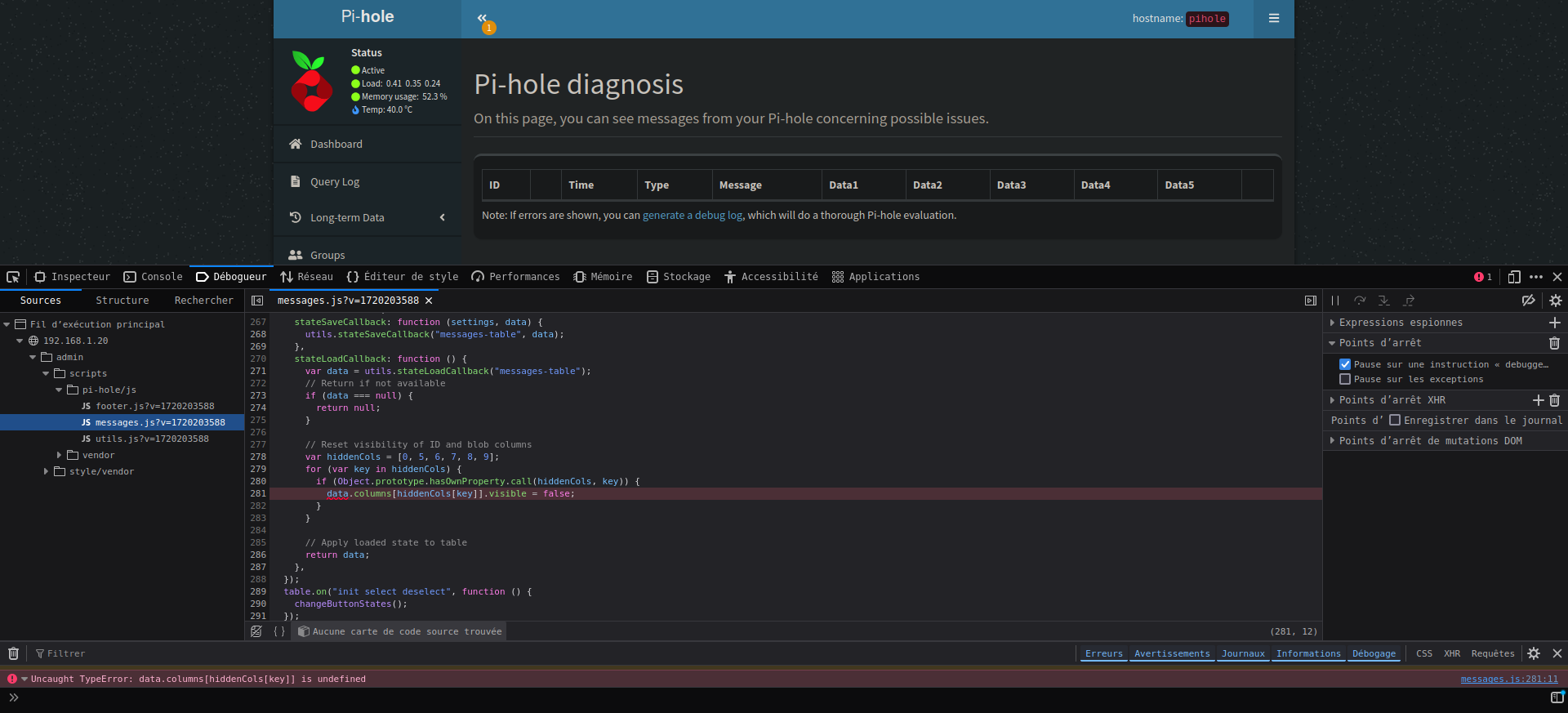This screenshot has width=1568, height=713.
Task: Collapse the 192.168.1.20 tree node
Action: (20, 341)
